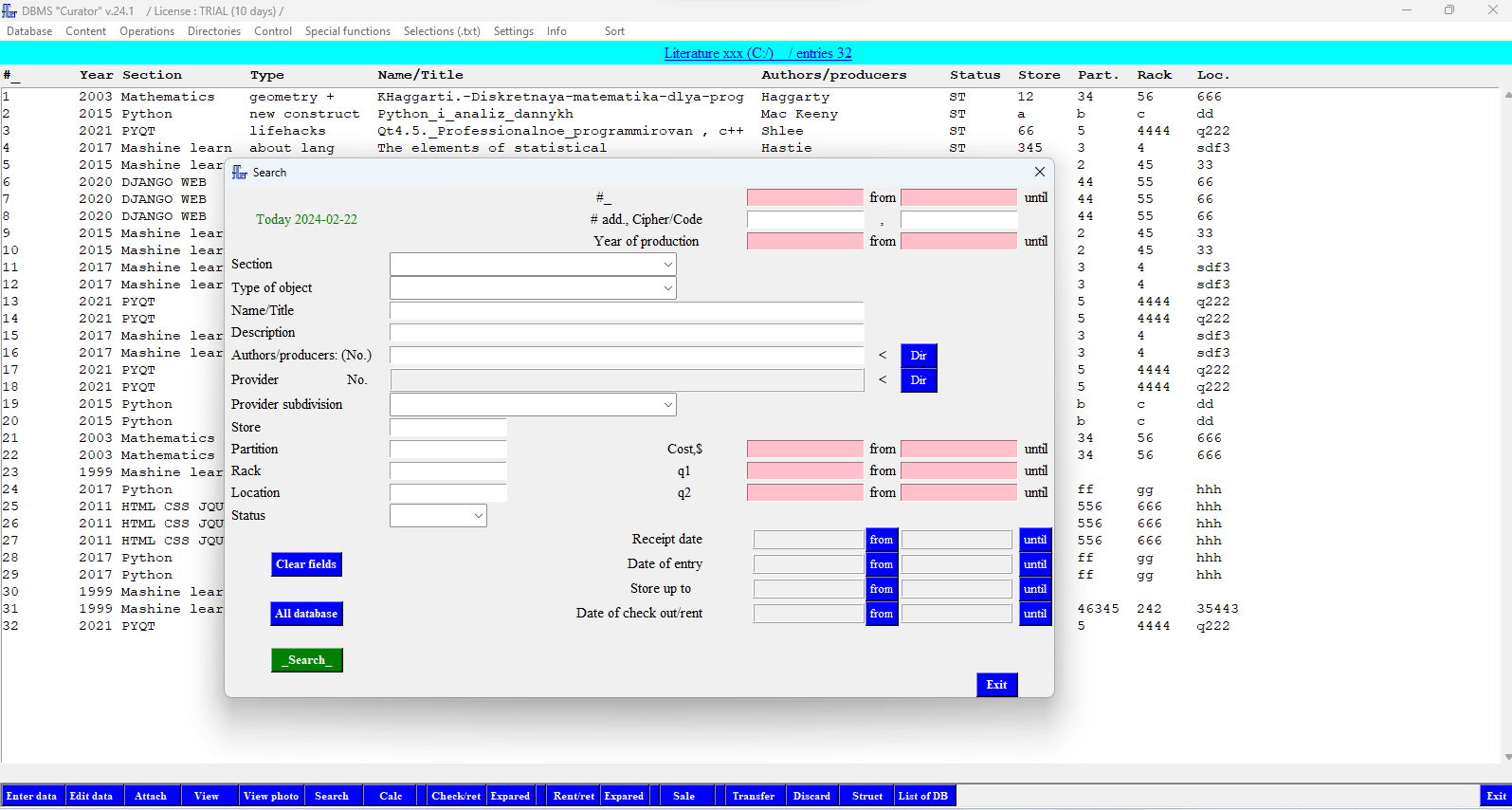The image size is (1512, 810).
Task: Click Attach in bottom toolbar
Action: point(151,796)
